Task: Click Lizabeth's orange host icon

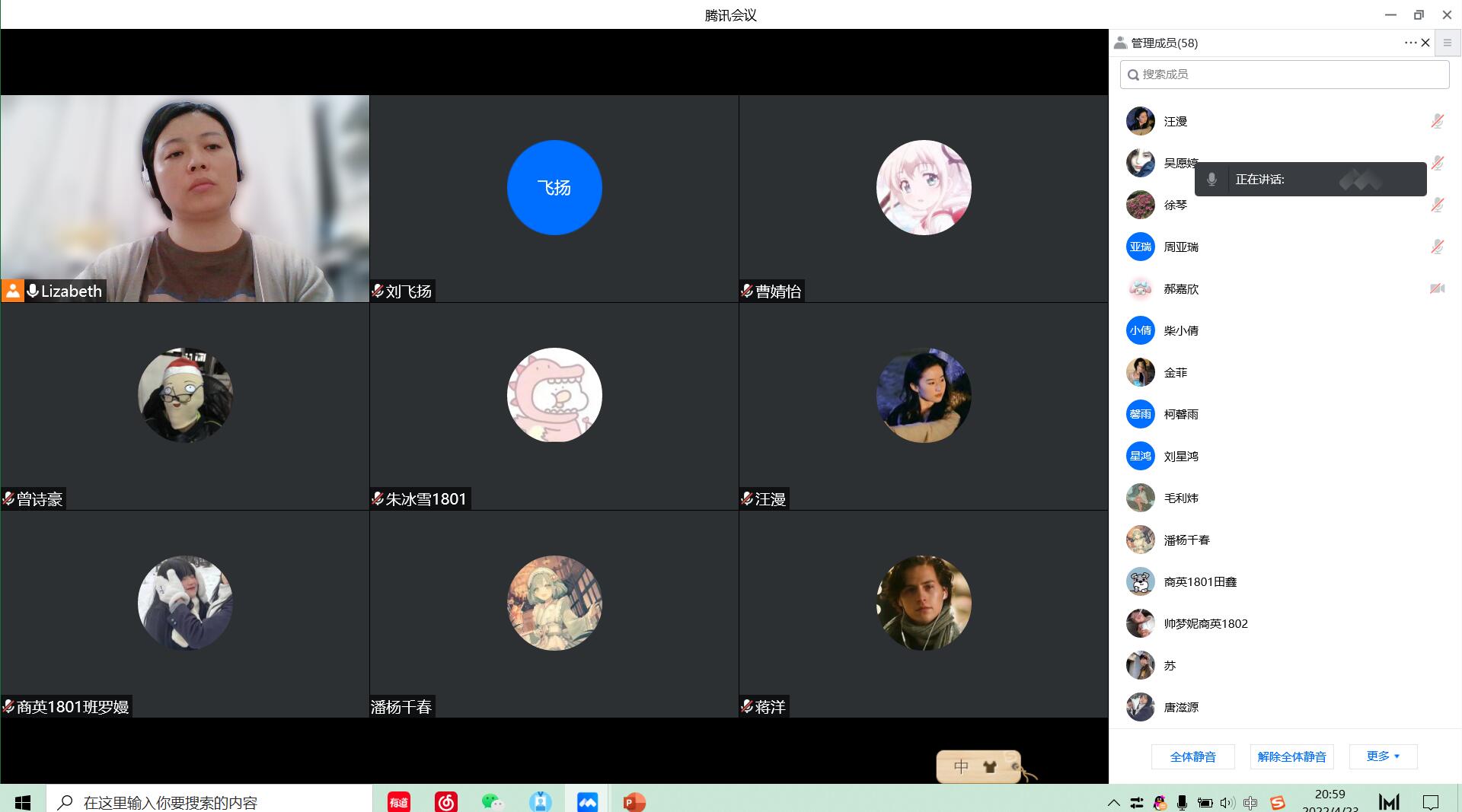Action: coord(13,291)
